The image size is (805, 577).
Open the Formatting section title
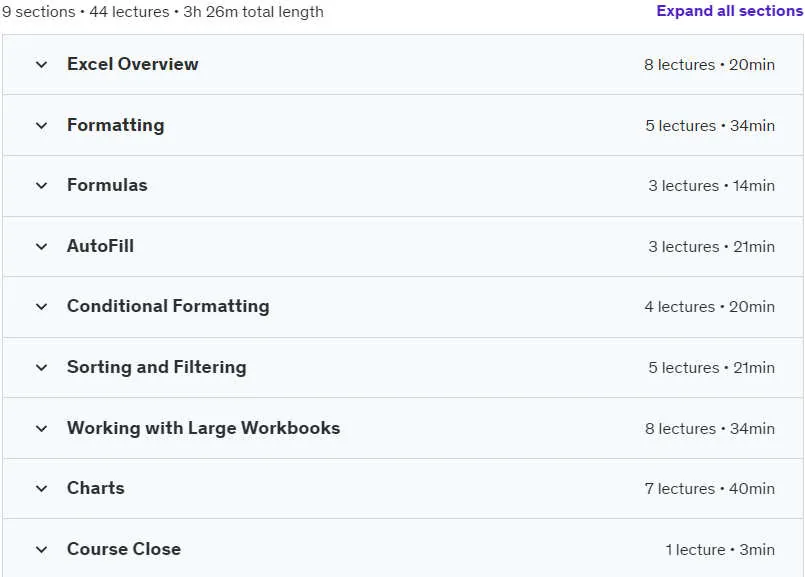(116, 125)
